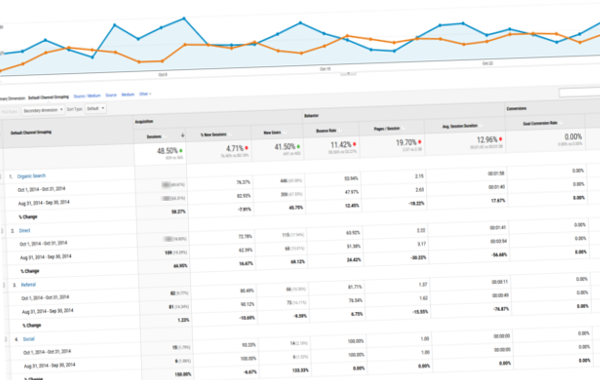Viewport: 600px width, 380px height.
Task: Click the 1.23% Referral sessions change cell
Action: [183, 320]
